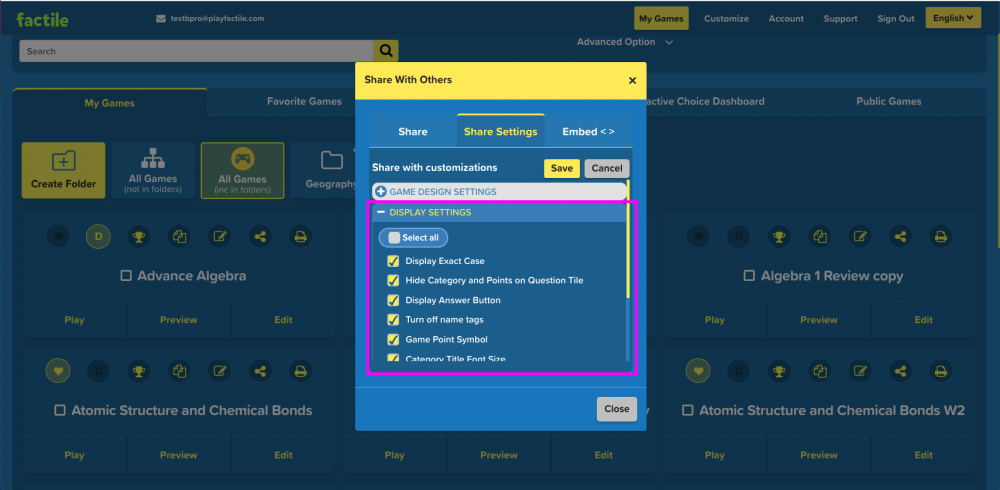The height and width of the screenshot is (490, 1000).
Task: Click duplicate icon on Algebra 1 Review copy
Action: click(820, 237)
